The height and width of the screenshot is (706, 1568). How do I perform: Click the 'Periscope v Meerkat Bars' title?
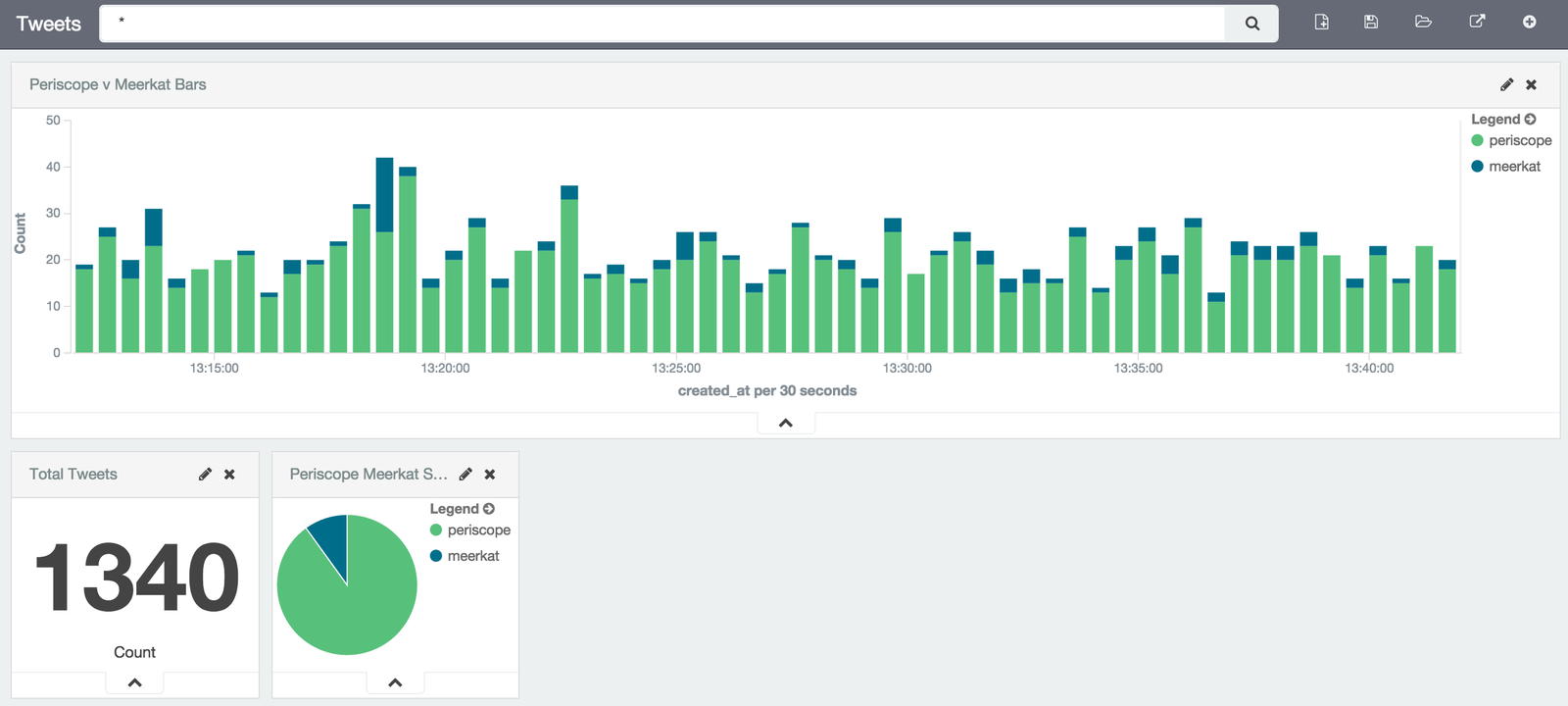[118, 84]
